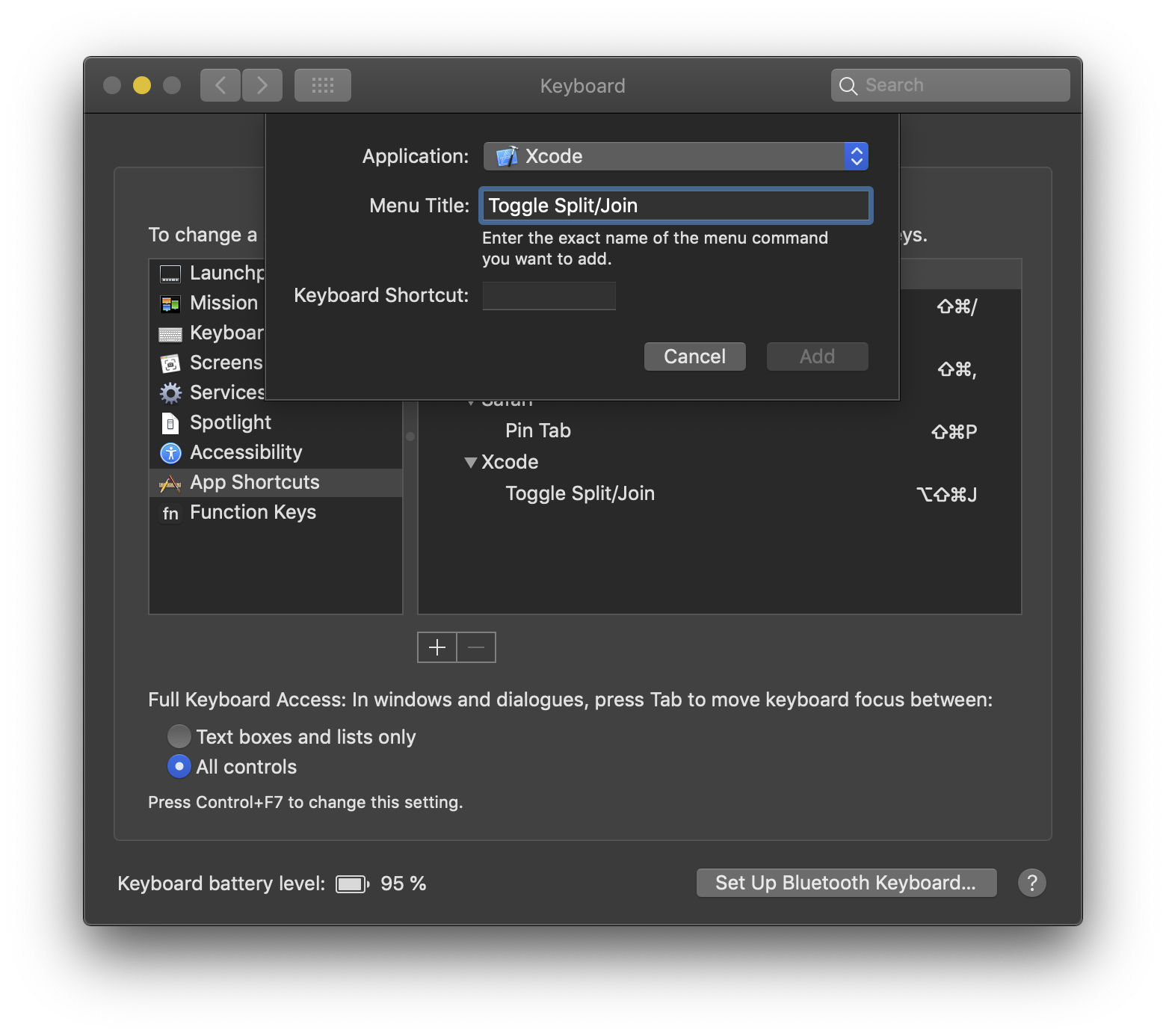This screenshot has width=1166, height=1036.
Task: Click the split-view divider handle between lists
Action: tap(410, 437)
